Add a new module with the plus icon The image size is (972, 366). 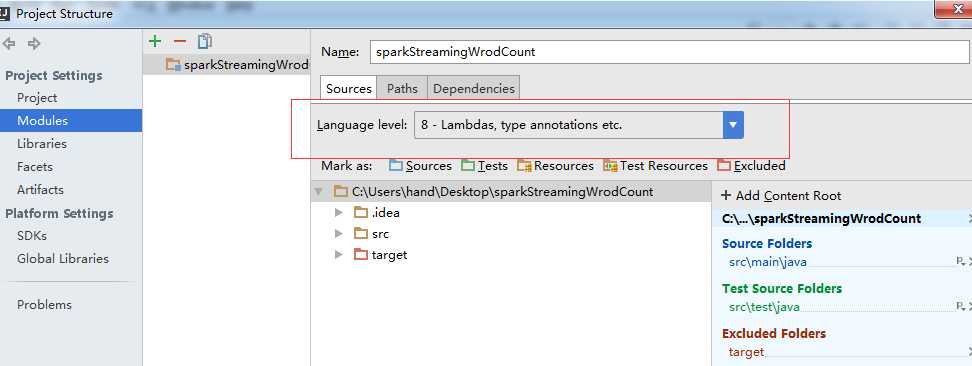pyautogui.click(x=155, y=41)
